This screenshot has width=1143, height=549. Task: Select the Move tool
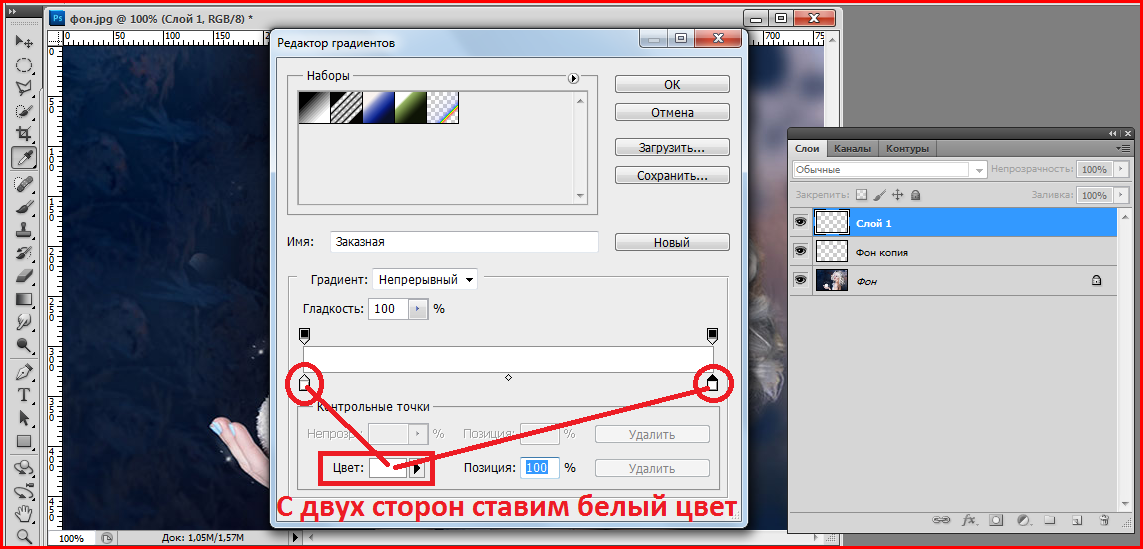[x=23, y=42]
